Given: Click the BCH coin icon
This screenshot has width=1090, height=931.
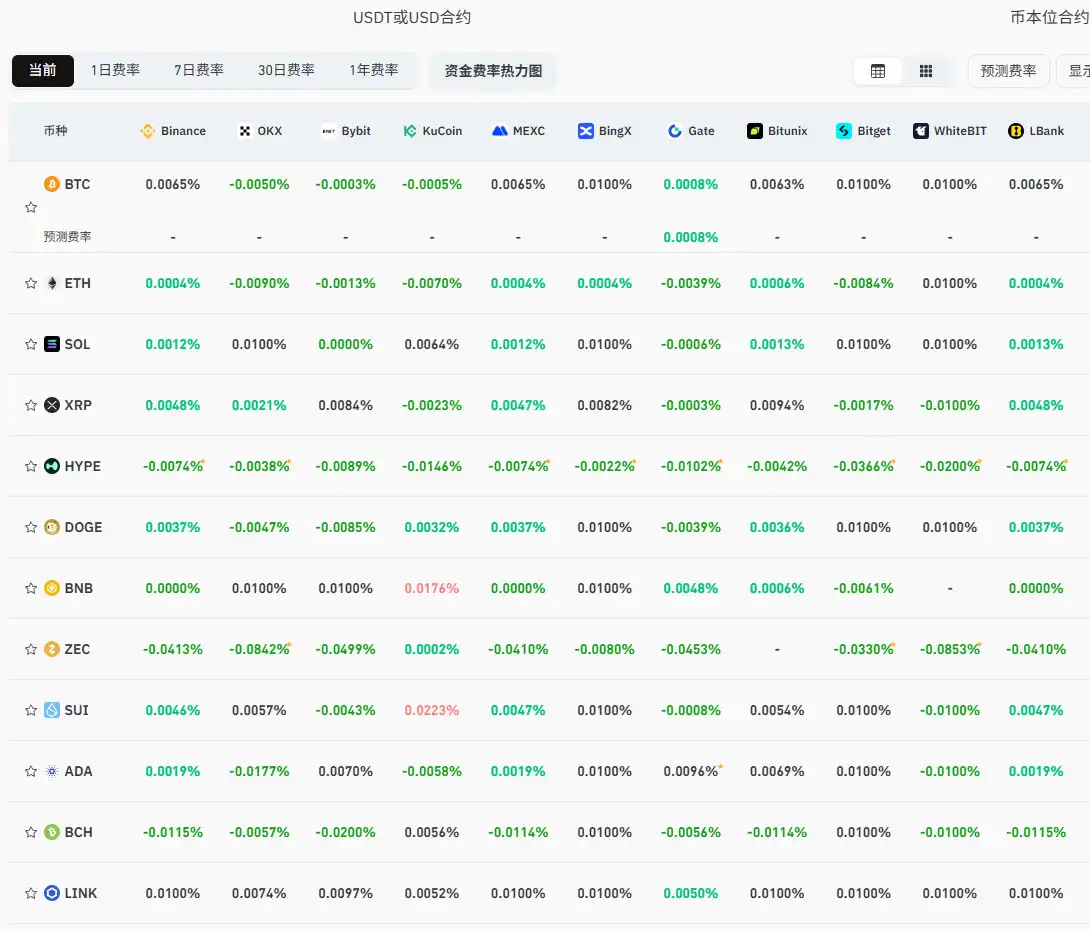Looking at the screenshot, I should click(x=52, y=832).
